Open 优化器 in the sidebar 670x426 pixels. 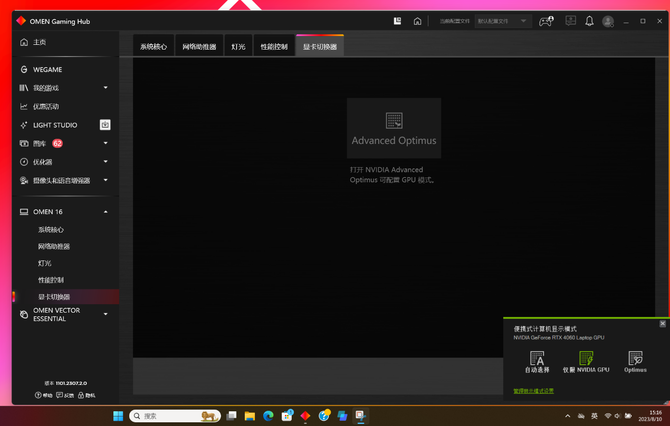(42, 162)
